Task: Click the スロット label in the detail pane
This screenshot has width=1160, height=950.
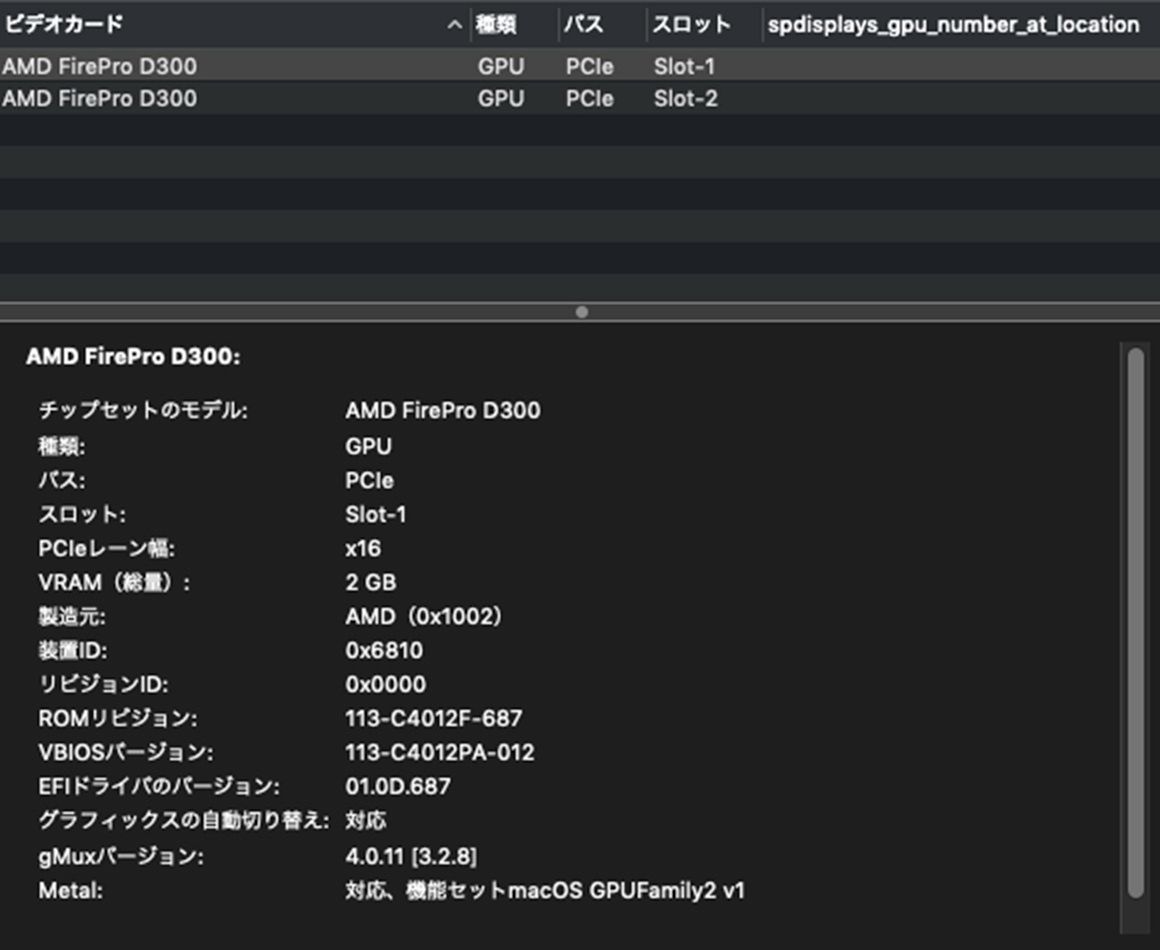Action: click(x=82, y=514)
